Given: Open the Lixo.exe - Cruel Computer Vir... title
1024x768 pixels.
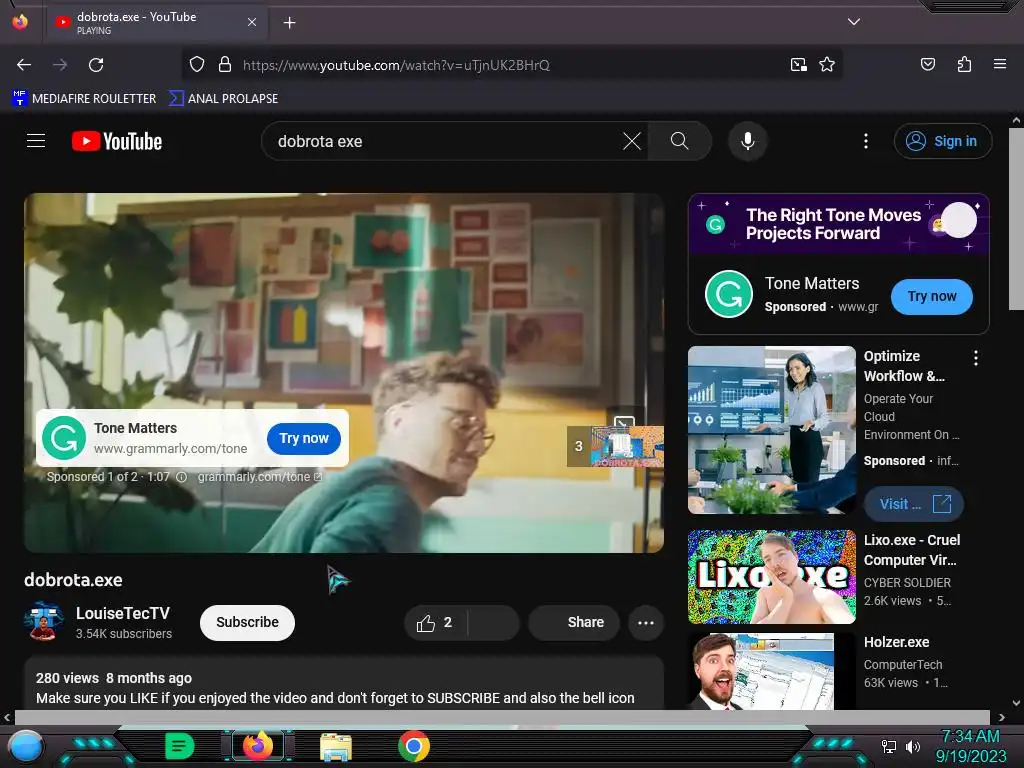Looking at the screenshot, I should pyautogui.click(x=912, y=550).
